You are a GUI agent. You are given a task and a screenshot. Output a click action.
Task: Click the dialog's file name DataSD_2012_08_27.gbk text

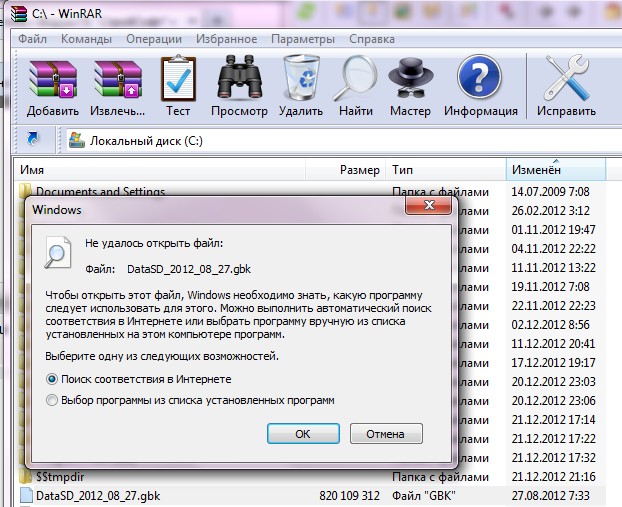tap(189, 269)
